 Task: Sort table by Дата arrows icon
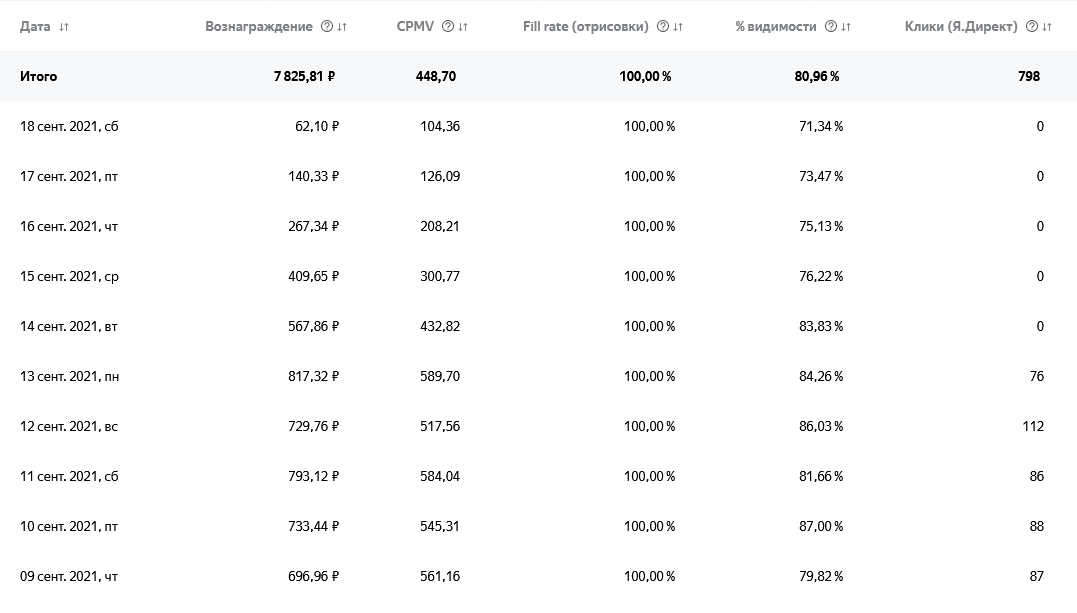pyautogui.click(x=64, y=27)
